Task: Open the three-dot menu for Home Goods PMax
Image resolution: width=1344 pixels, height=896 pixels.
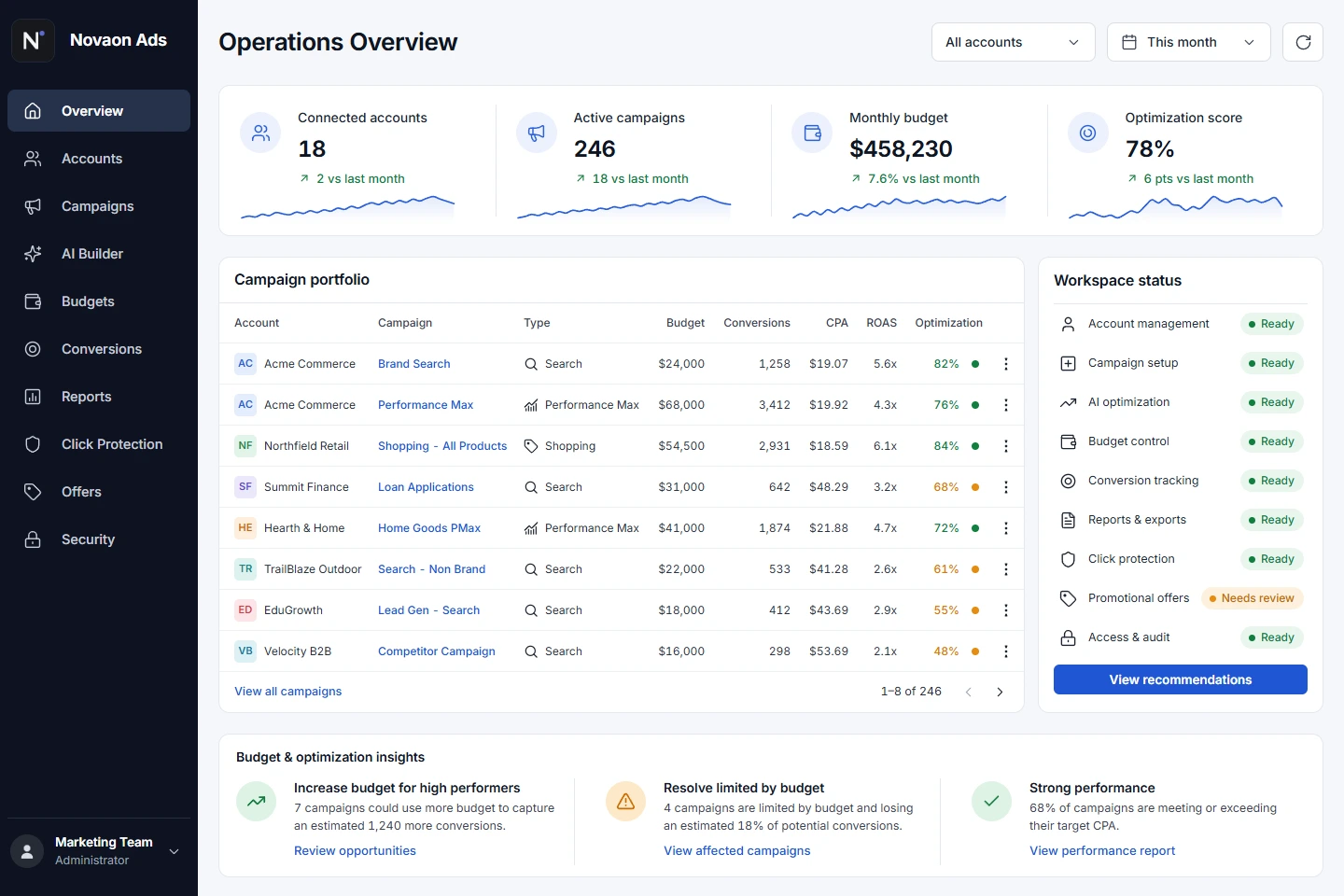Action: [x=1006, y=528]
